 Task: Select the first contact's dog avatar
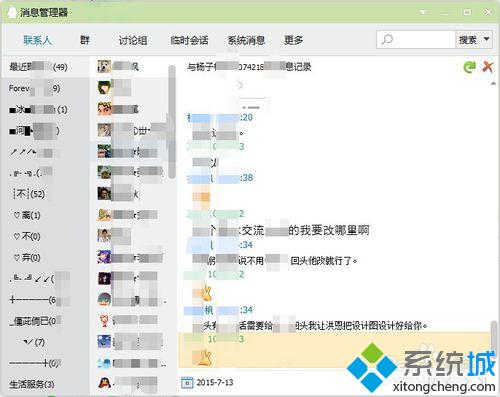tap(104, 66)
